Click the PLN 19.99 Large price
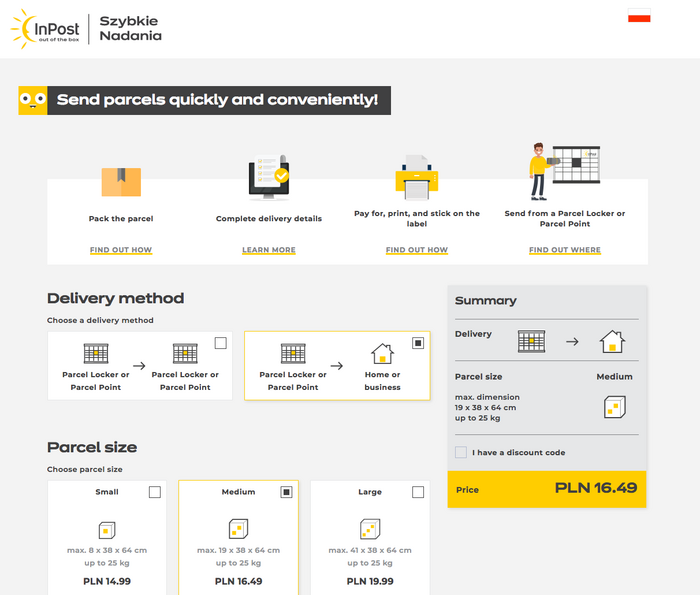Image resolution: width=700 pixels, height=595 pixels. (370, 581)
